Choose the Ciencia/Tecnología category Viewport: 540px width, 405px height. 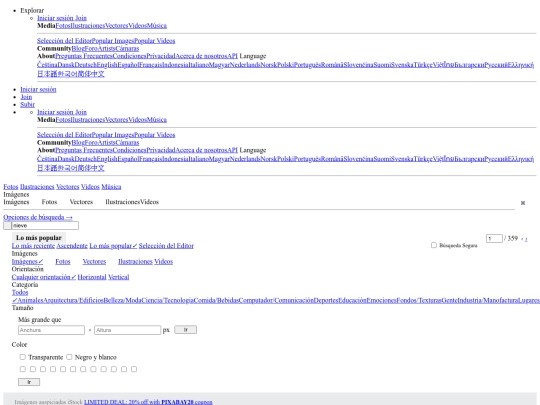(x=167, y=300)
